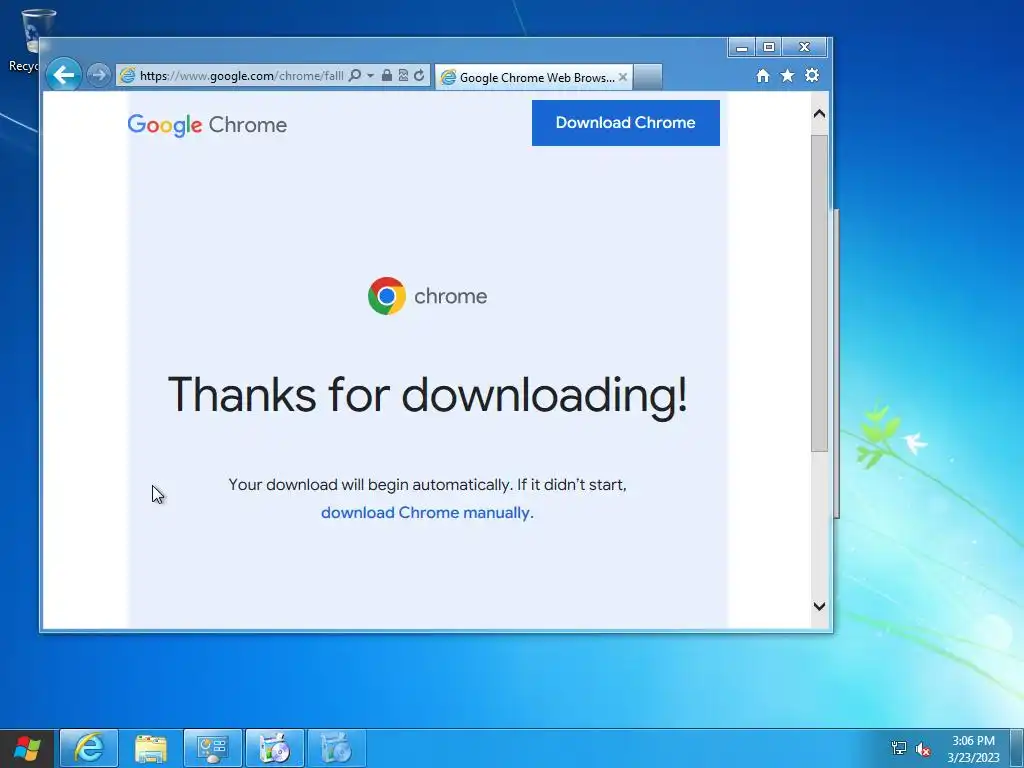
Task: Minimize the Internet Explorer window
Action: (x=742, y=47)
